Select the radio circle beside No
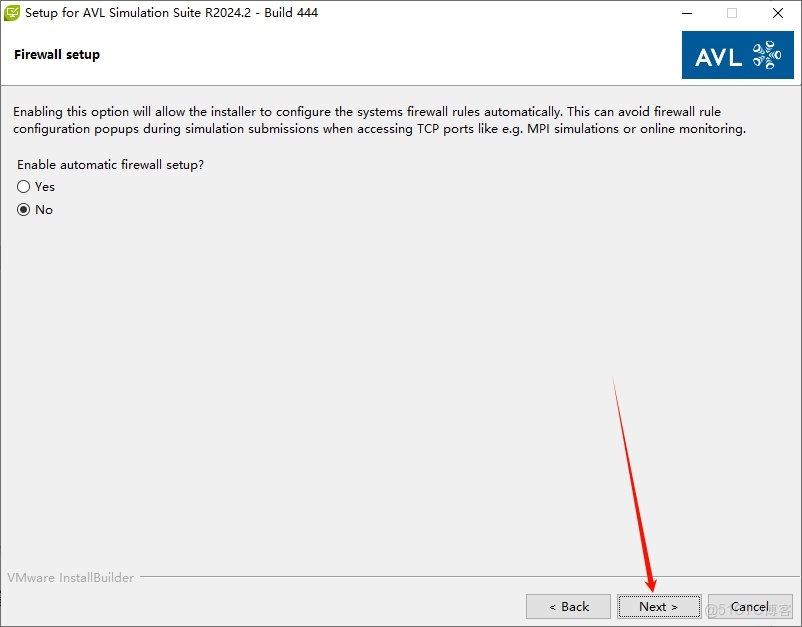 (x=24, y=210)
